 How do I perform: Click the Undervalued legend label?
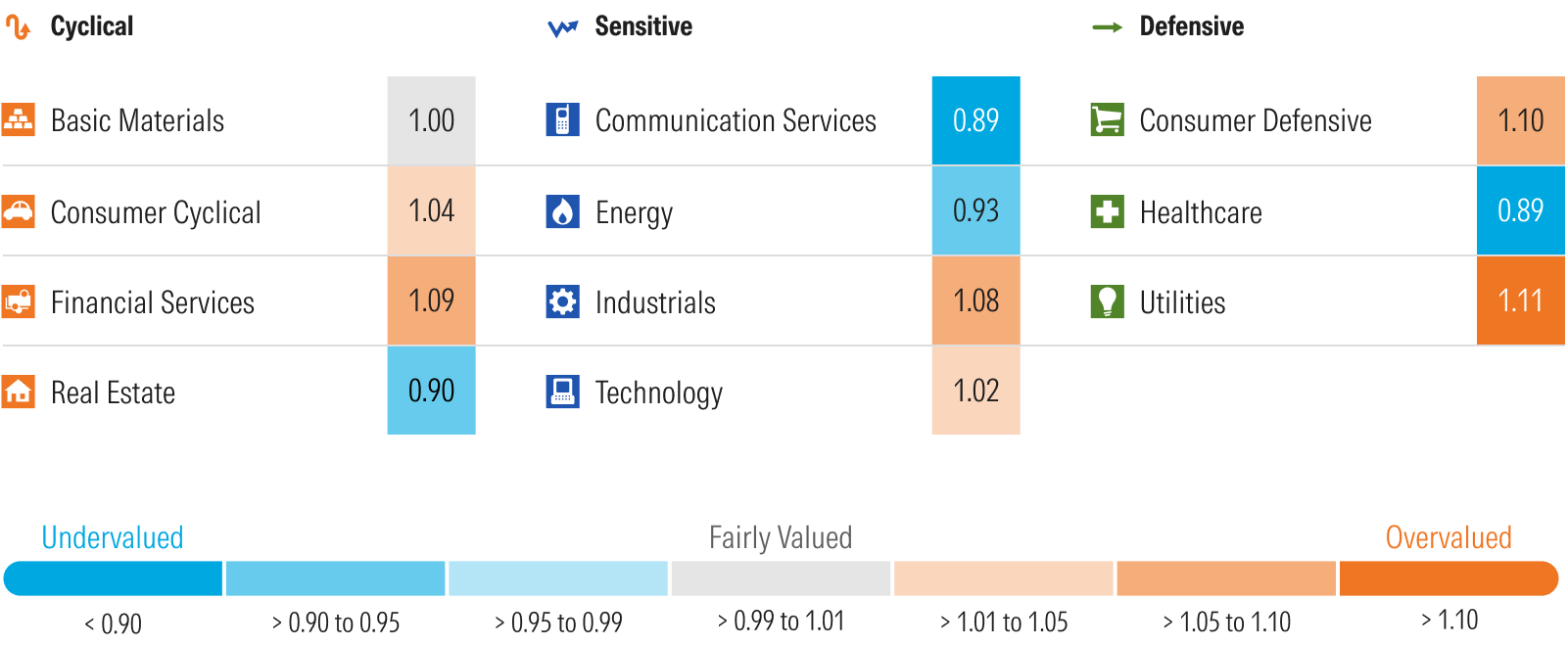click(x=113, y=537)
